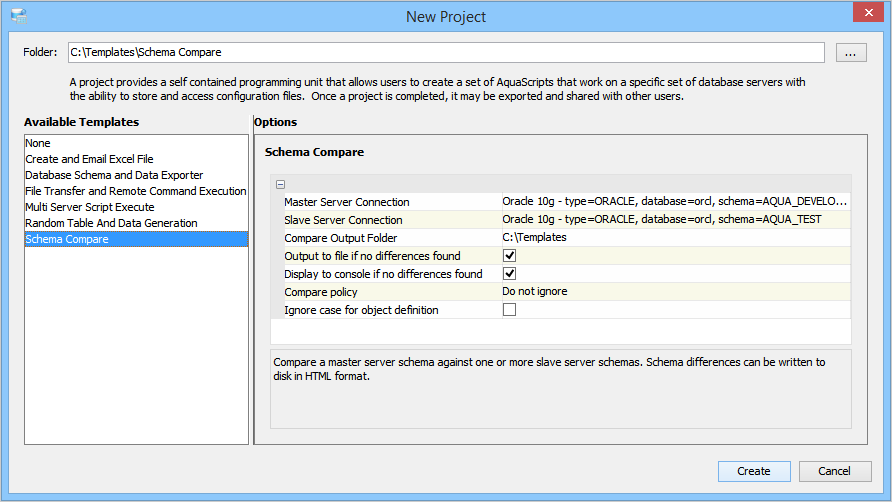Image resolution: width=892 pixels, height=502 pixels.
Task: Collapse the options property group
Action: point(281,184)
